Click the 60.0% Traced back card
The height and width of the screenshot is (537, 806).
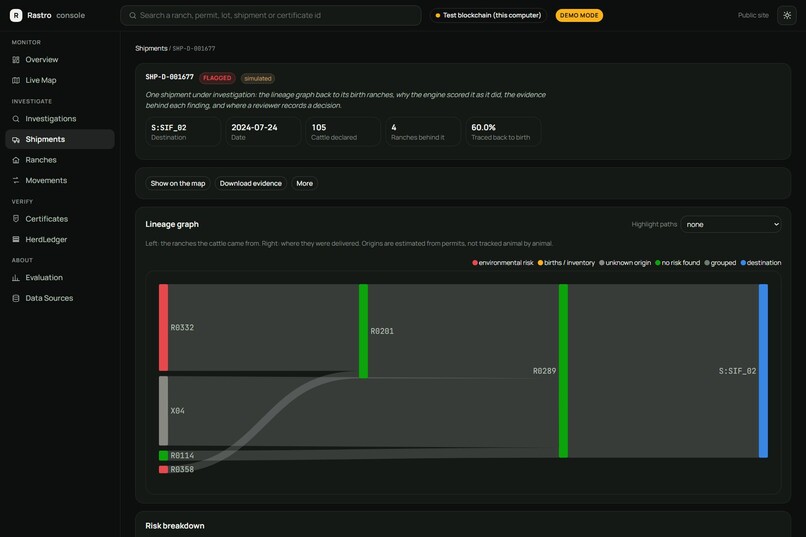click(504, 132)
